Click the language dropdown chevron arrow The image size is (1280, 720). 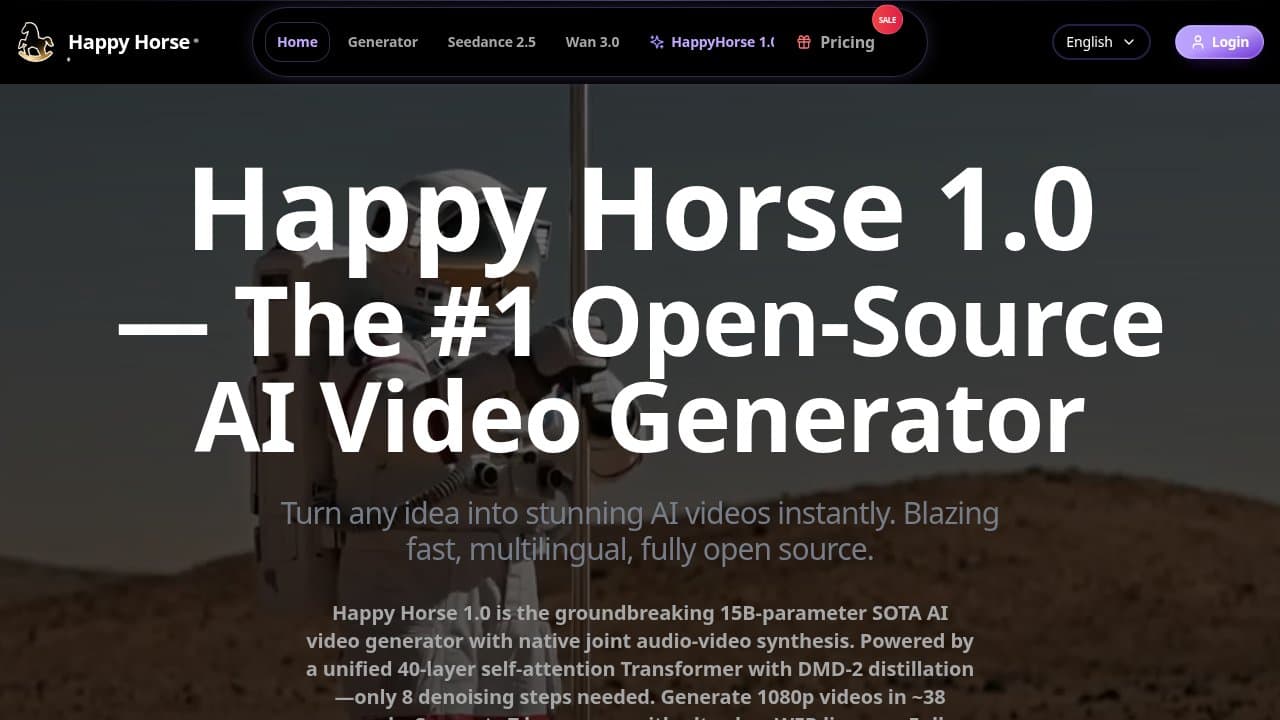pyautogui.click(x=1129, y=42)
